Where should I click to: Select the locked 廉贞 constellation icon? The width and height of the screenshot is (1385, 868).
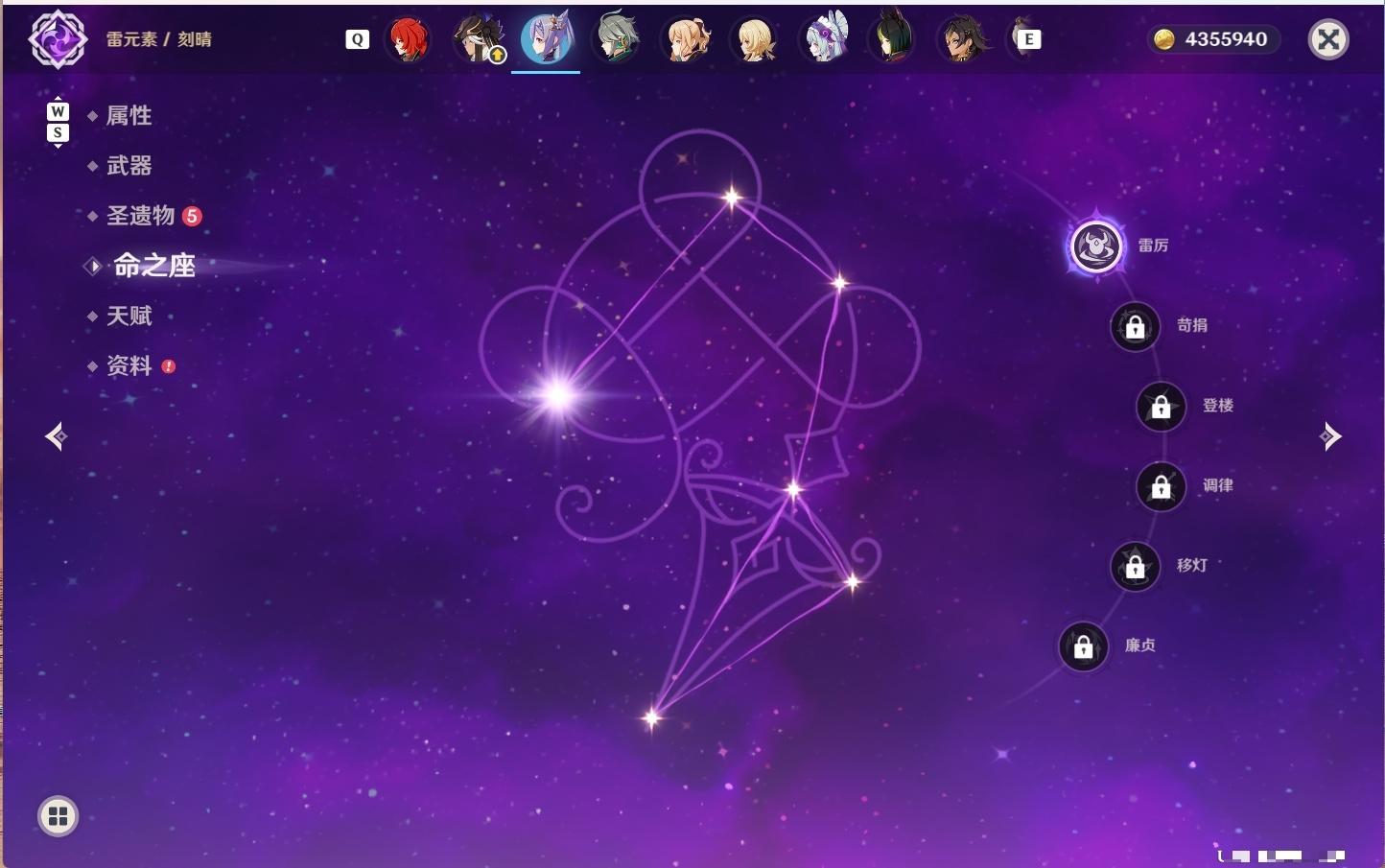click(1083, 646)
